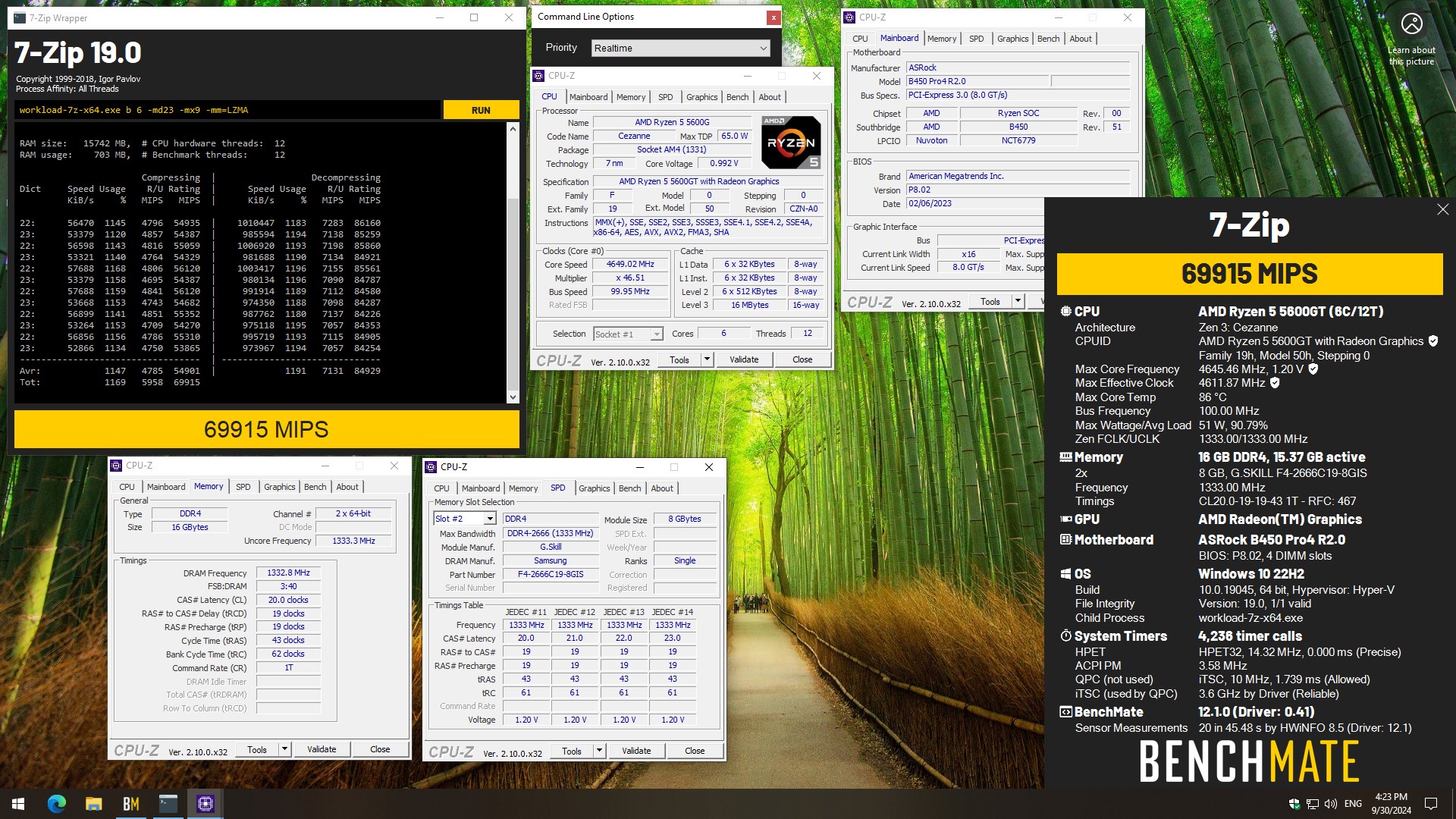1456x819 pixels.
Task: Click the verified shield beside Max Core Frequency
Action: 1313,369
